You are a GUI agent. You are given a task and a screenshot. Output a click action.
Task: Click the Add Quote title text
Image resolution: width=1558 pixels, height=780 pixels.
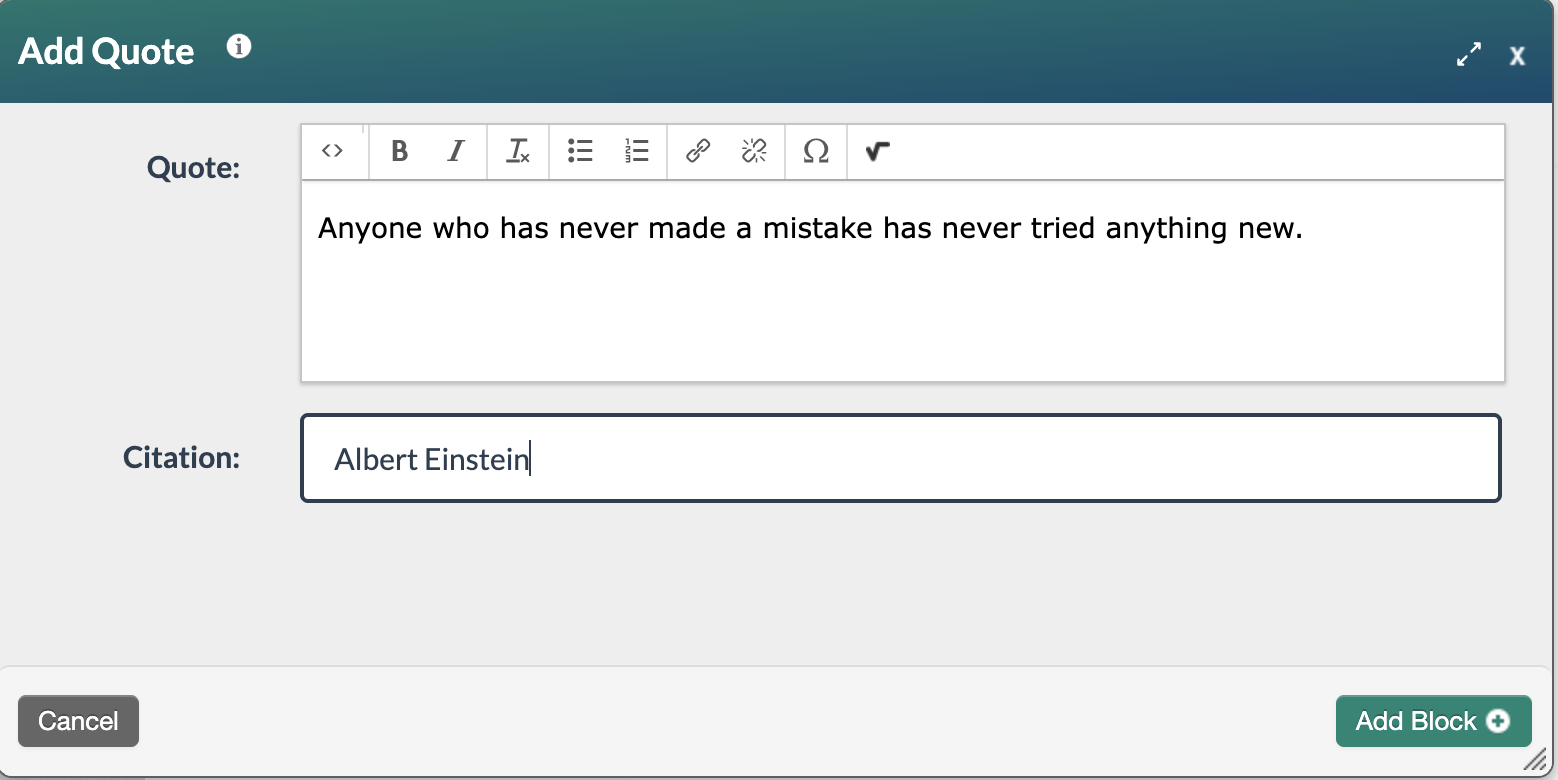[106, 51]
